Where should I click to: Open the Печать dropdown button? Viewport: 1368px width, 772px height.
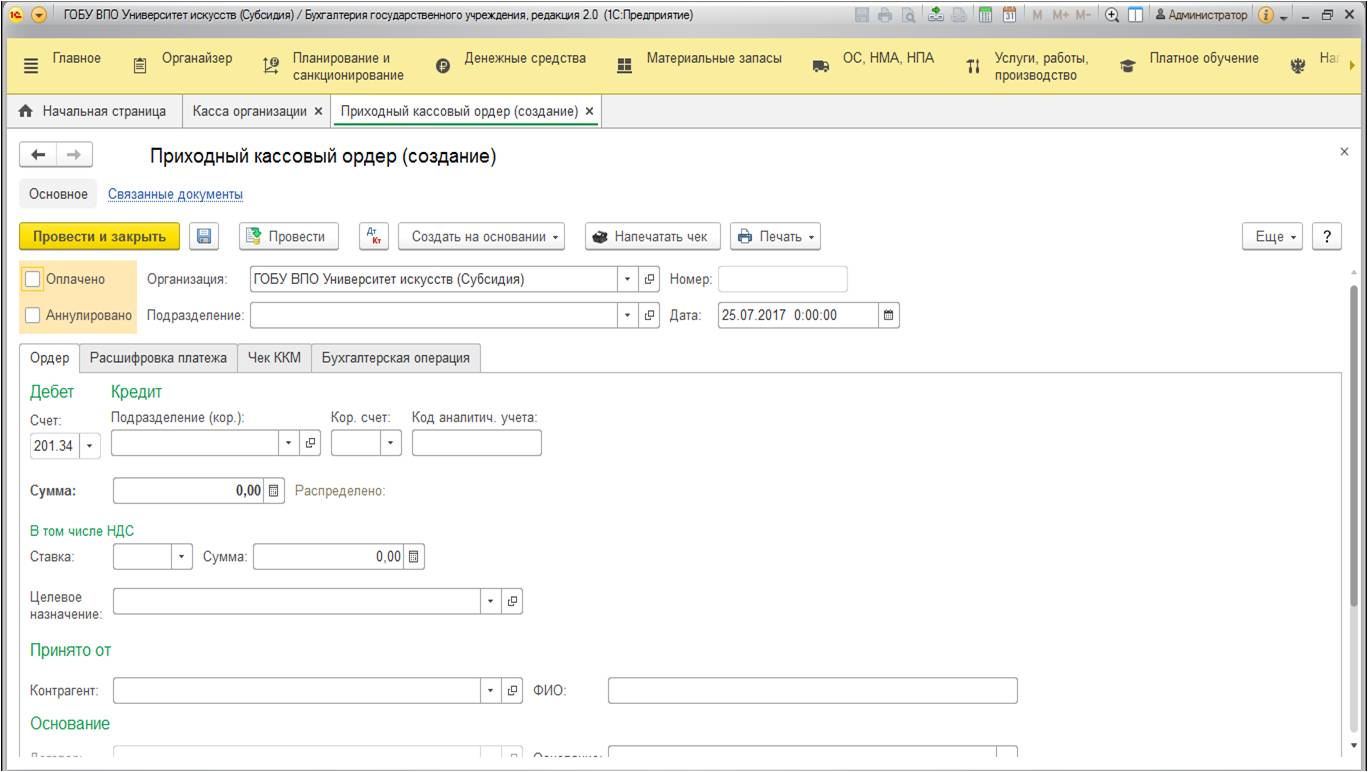775,237
